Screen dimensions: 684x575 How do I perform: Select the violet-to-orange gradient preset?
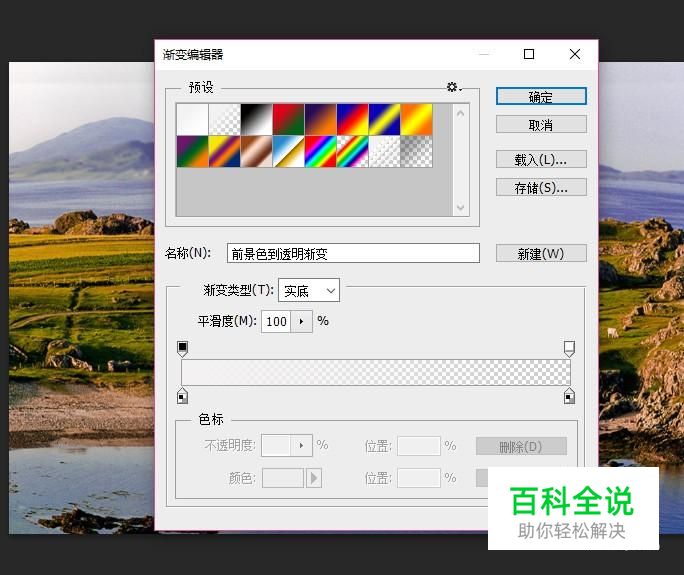coord(321,119)
